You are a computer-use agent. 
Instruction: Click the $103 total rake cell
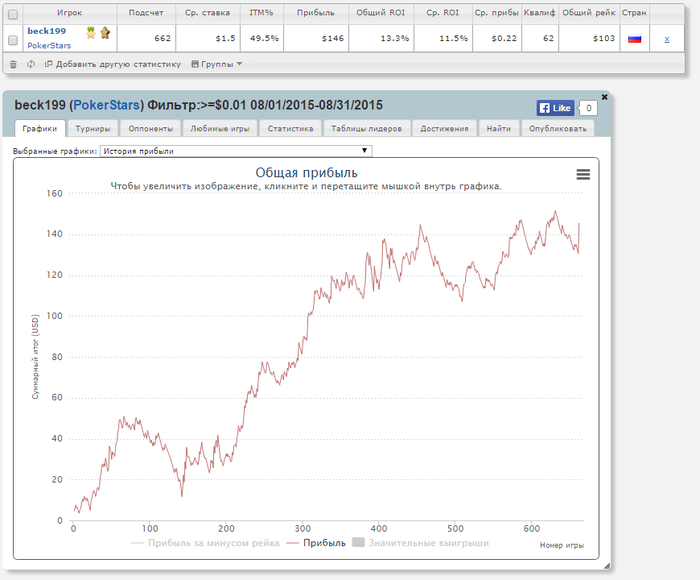pyautogui.click(x=588, y=38)
